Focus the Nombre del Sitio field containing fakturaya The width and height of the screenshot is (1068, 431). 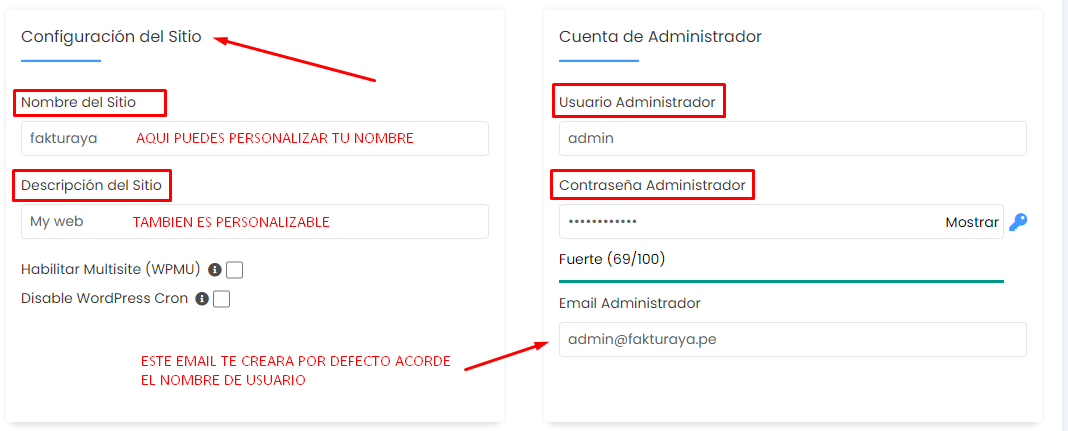[255, 138]
